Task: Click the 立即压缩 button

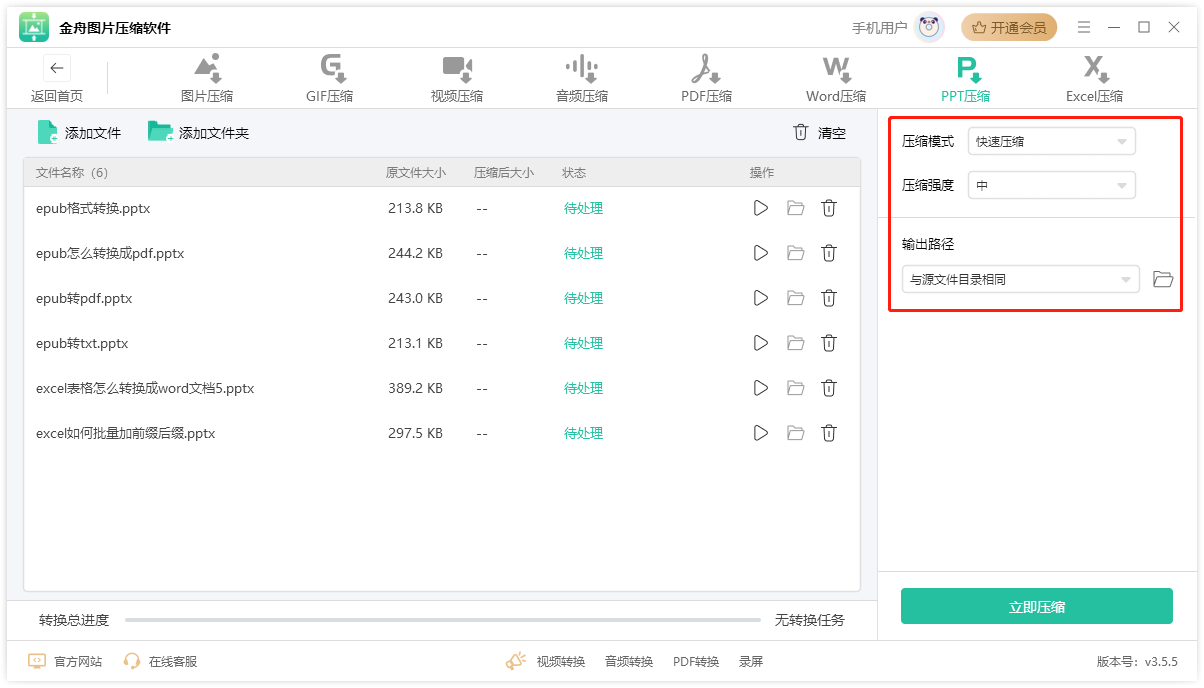Action: pyautogui.click(x=1037, y=606)
